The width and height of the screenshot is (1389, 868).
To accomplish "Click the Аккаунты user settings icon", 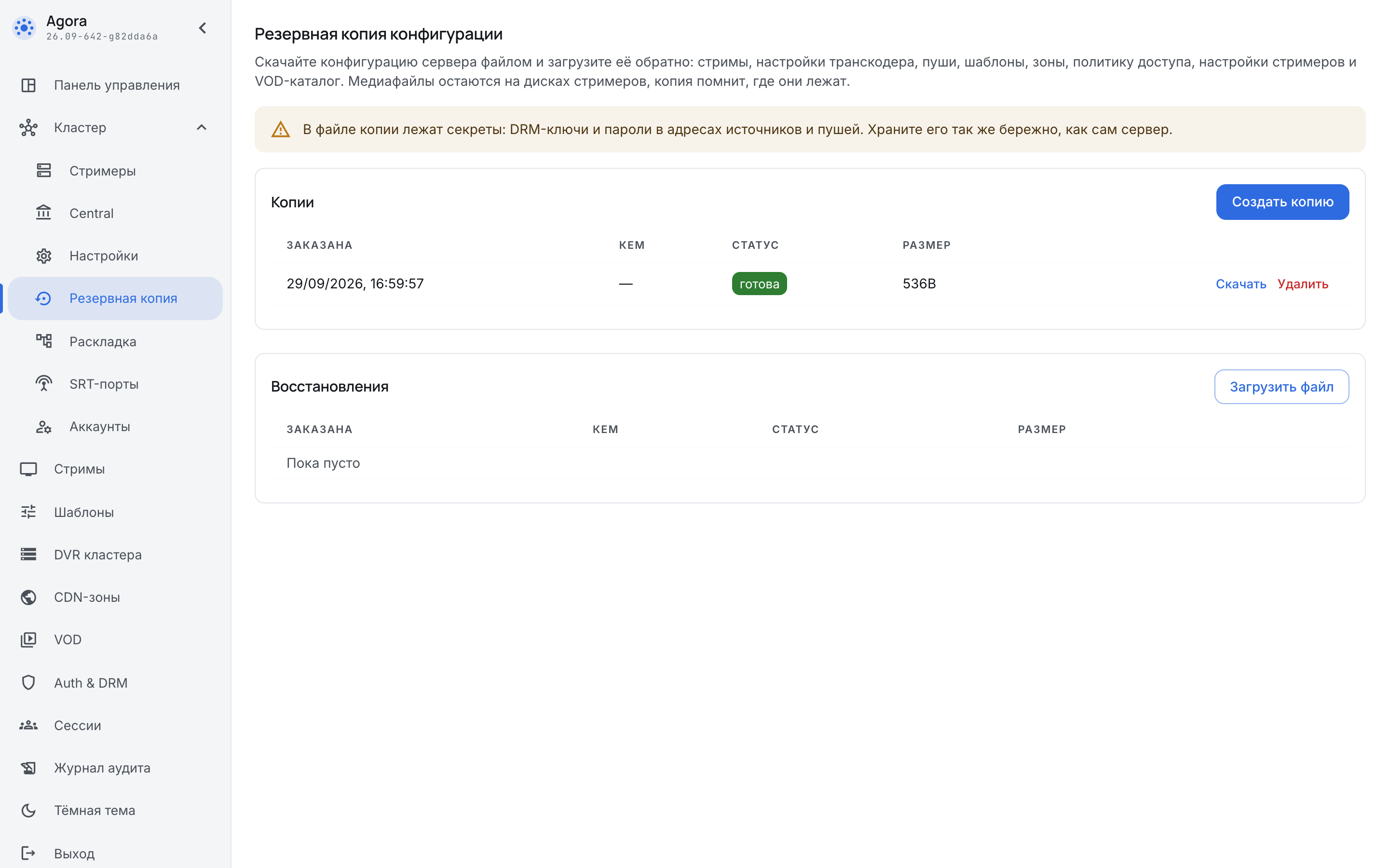I will tap(43, 427).
